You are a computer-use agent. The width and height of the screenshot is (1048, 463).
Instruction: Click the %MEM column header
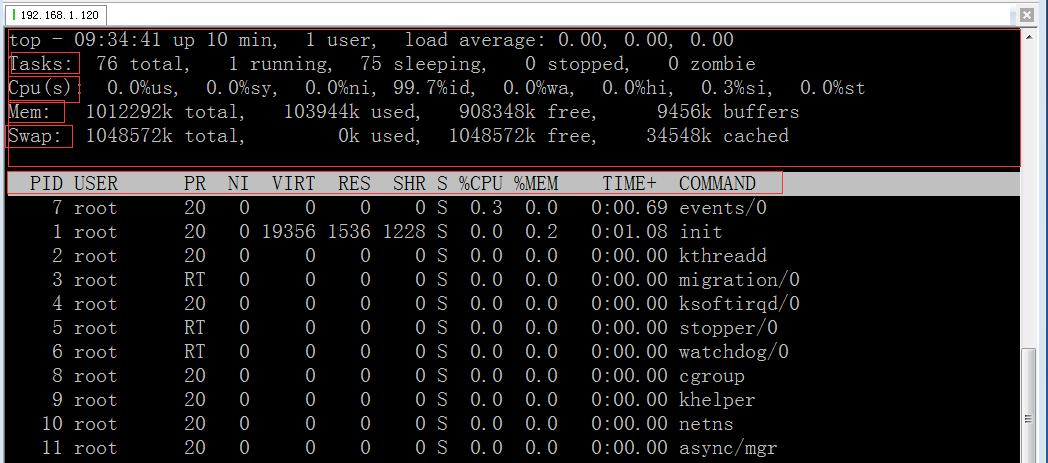tap(536, 184)
